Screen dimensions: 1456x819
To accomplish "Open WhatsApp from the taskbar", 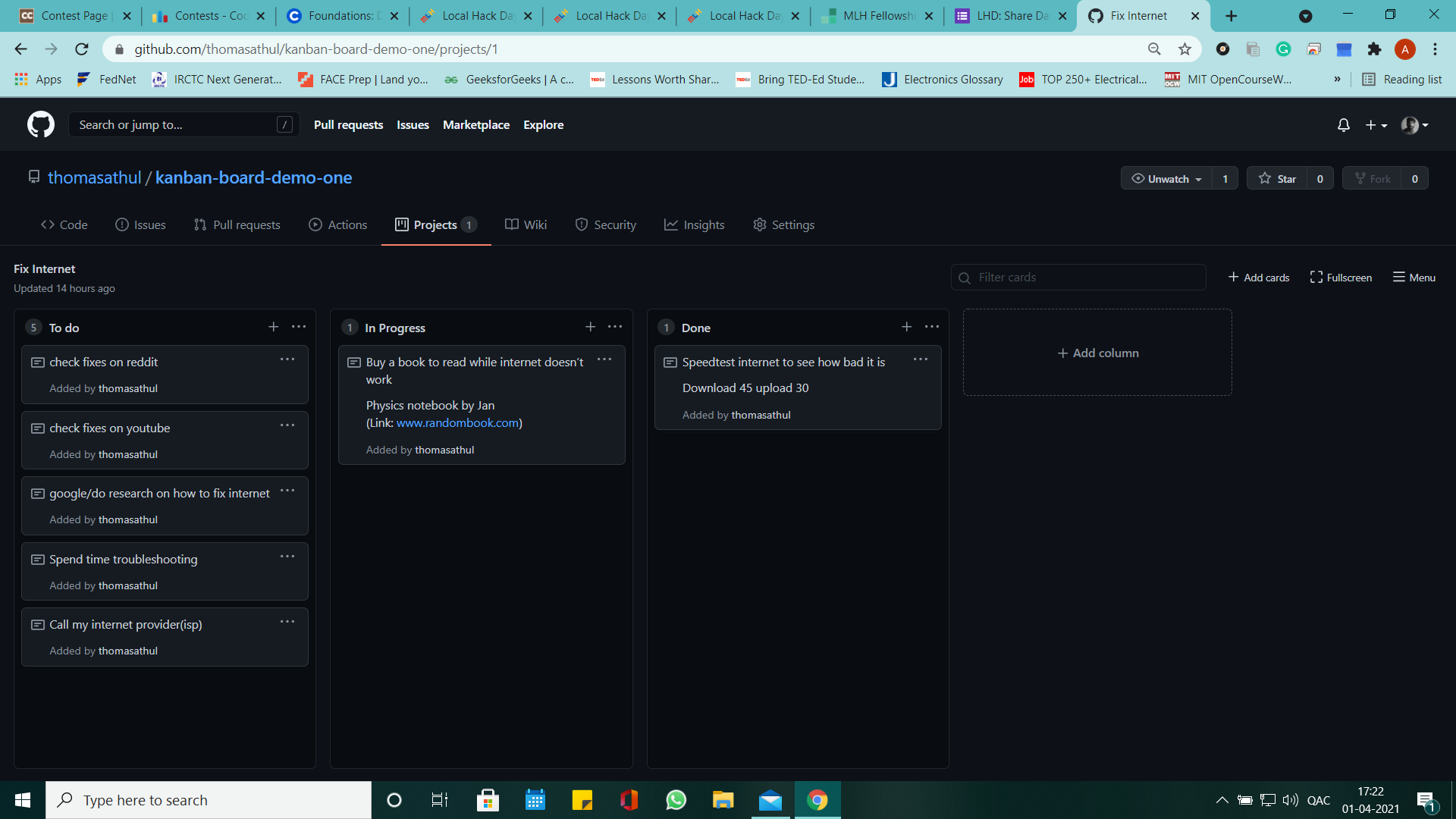I will tap(676, 800).
